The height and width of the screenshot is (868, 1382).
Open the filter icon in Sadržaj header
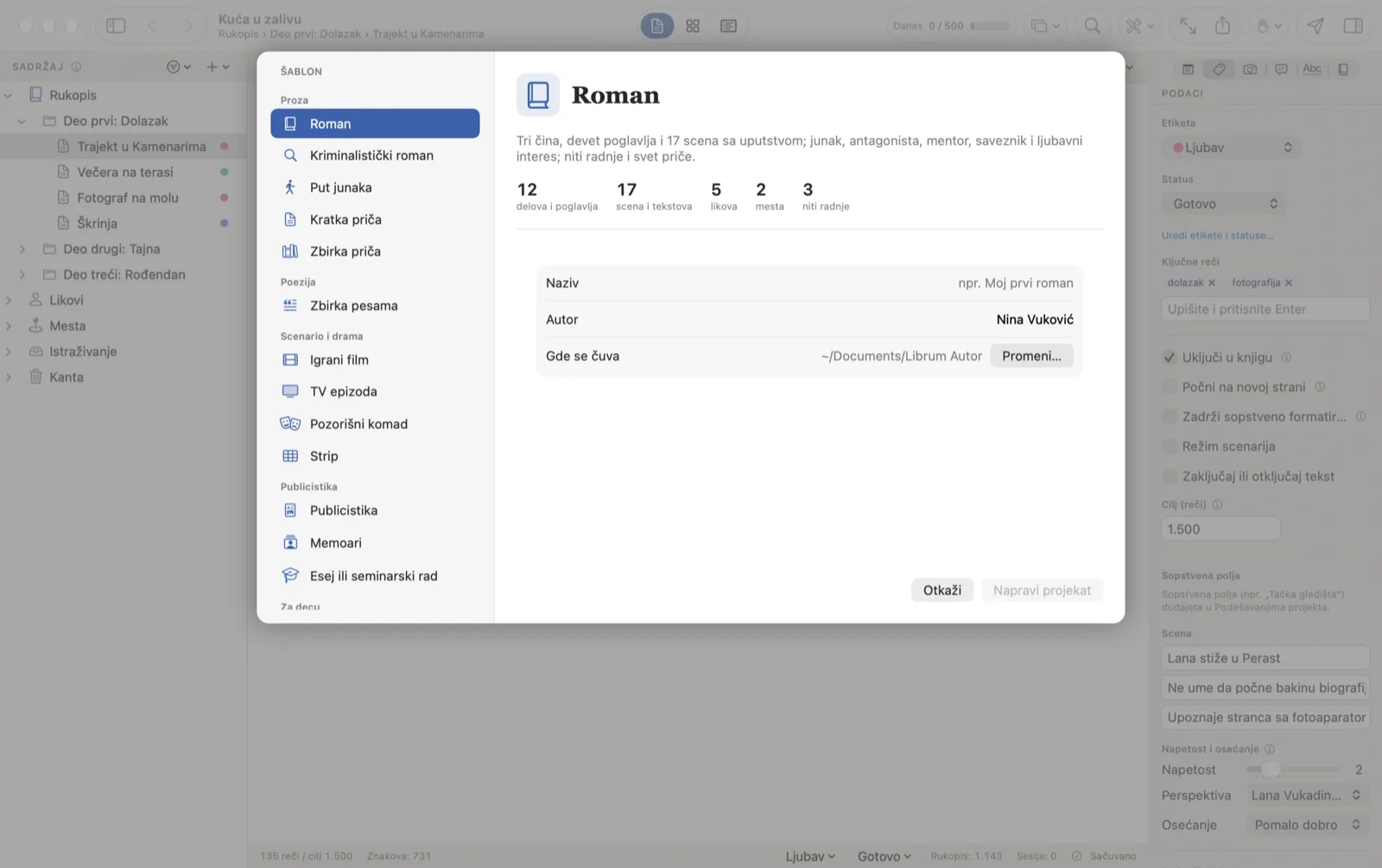click(178, 67)
